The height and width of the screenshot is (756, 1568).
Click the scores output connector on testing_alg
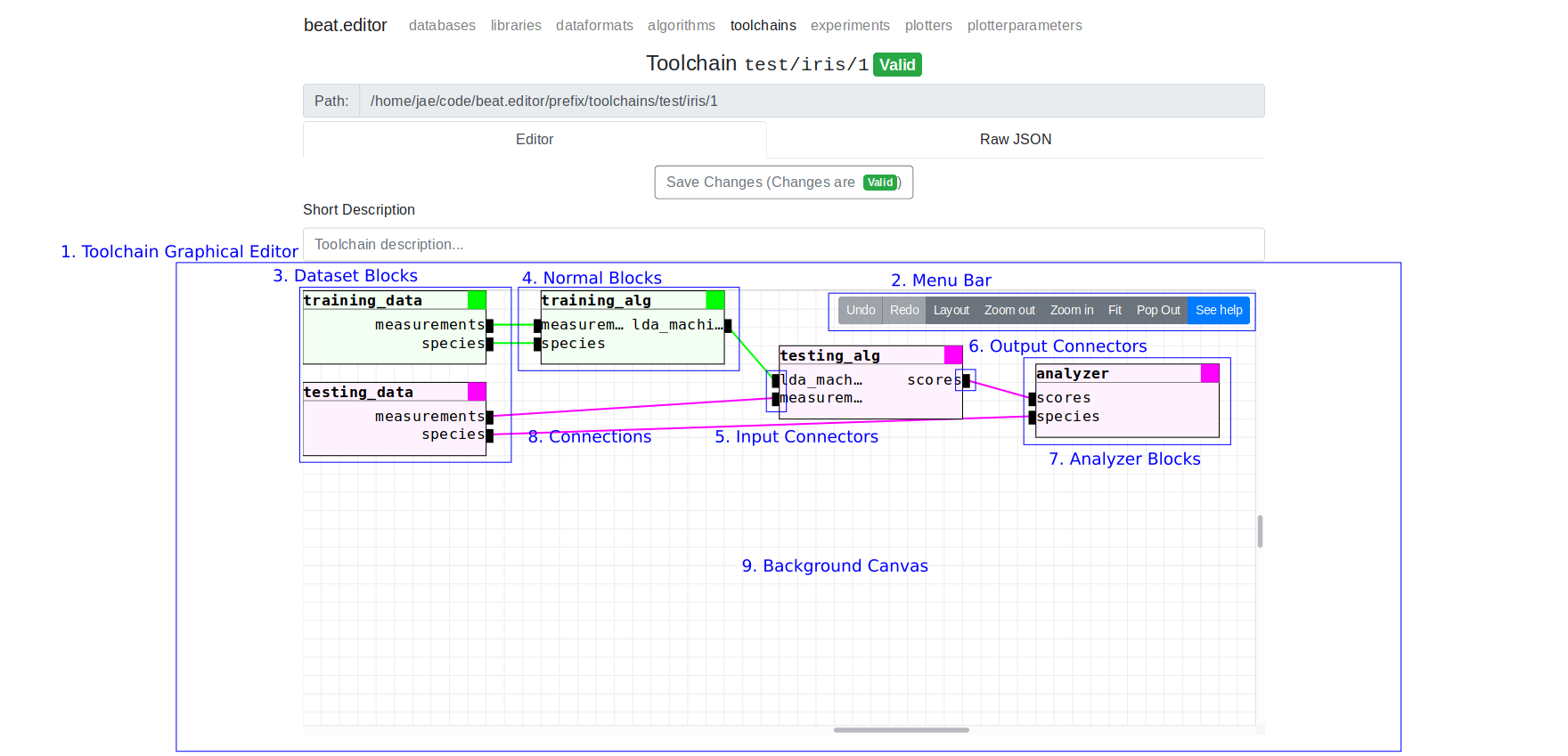pyautogui.click(x=966, y=381)
